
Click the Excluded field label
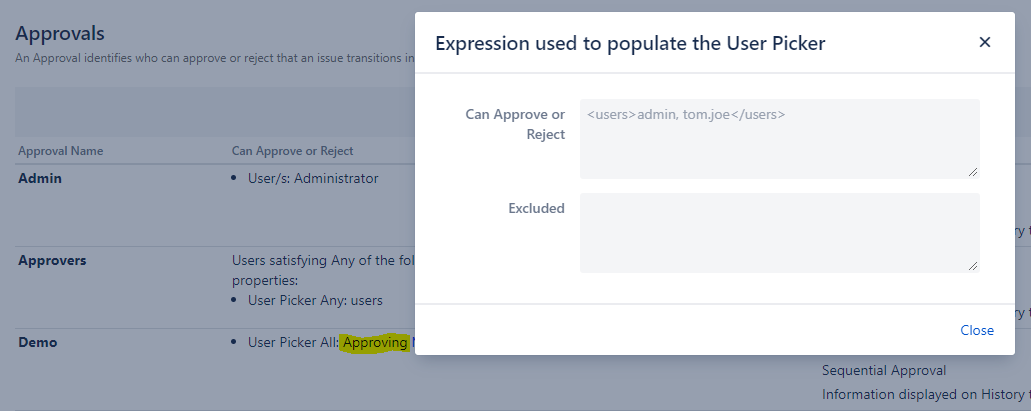click(x=536, y=208)
